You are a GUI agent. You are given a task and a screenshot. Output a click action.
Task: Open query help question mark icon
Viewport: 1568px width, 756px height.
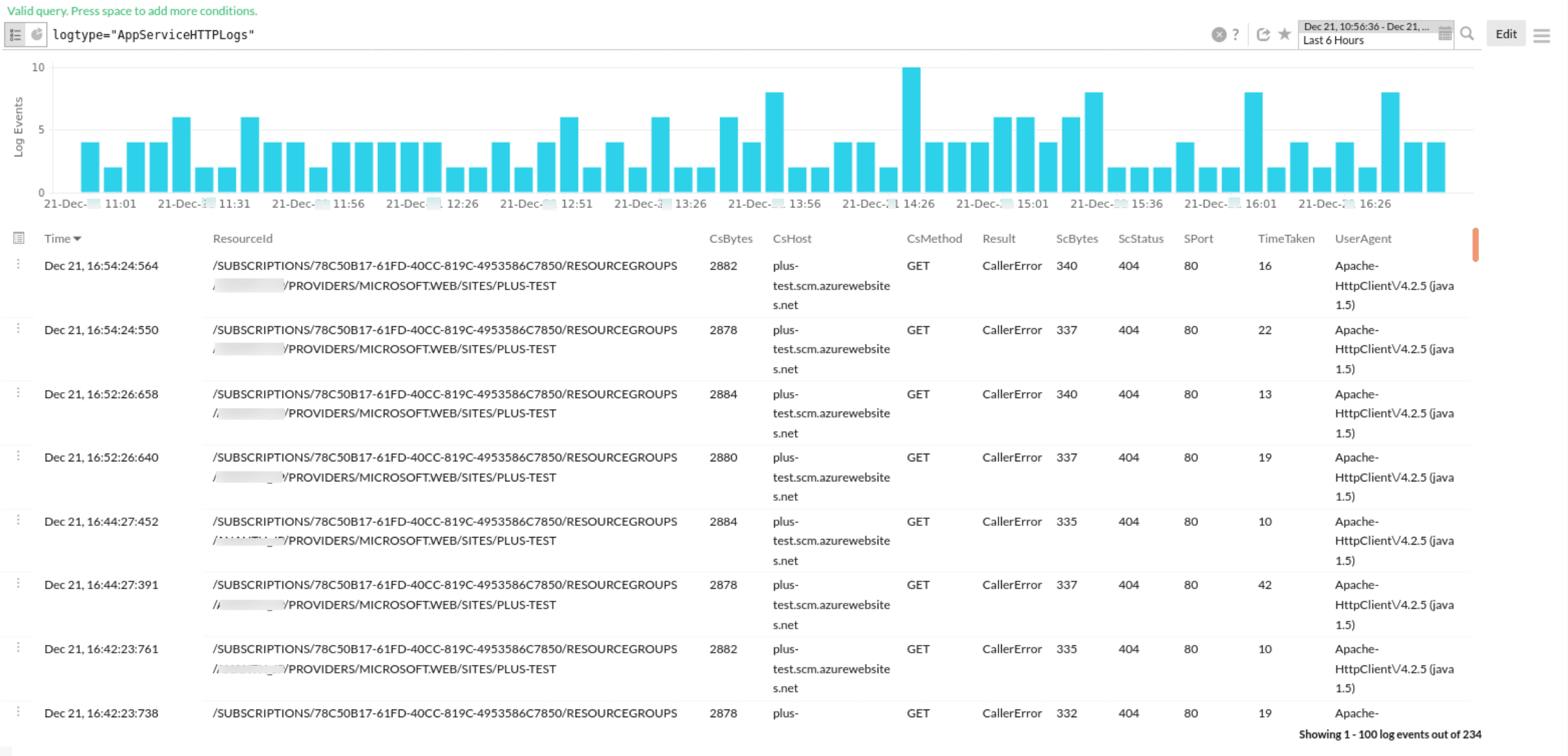click(x=1235, y=35)
